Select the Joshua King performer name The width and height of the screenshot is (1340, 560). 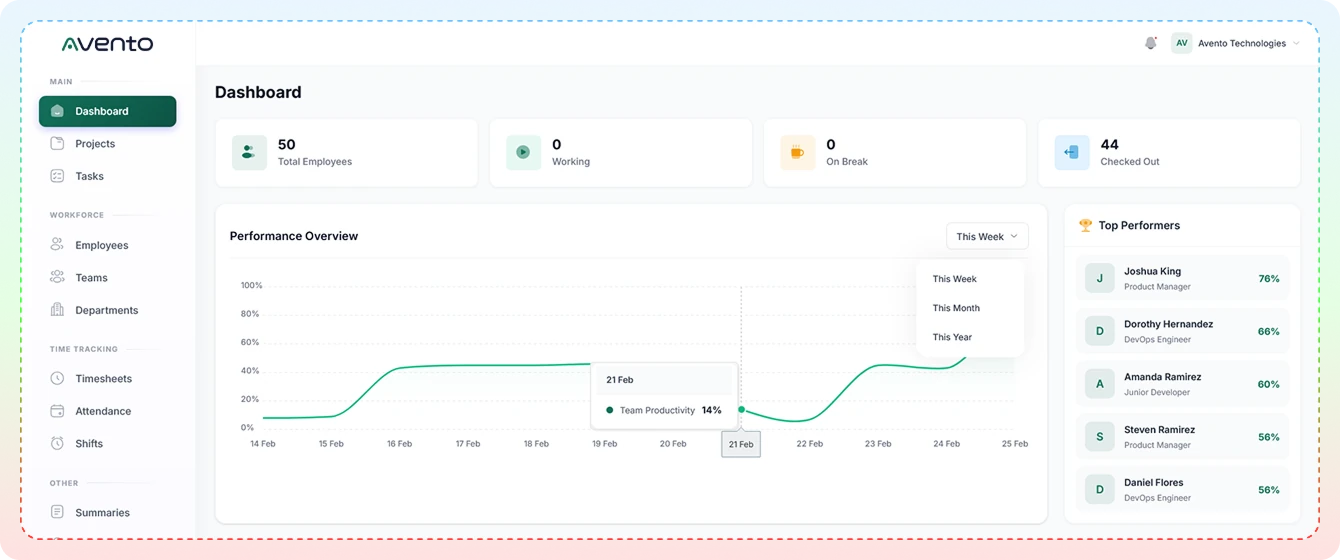pyautogui.click(x=1152, y=271)
